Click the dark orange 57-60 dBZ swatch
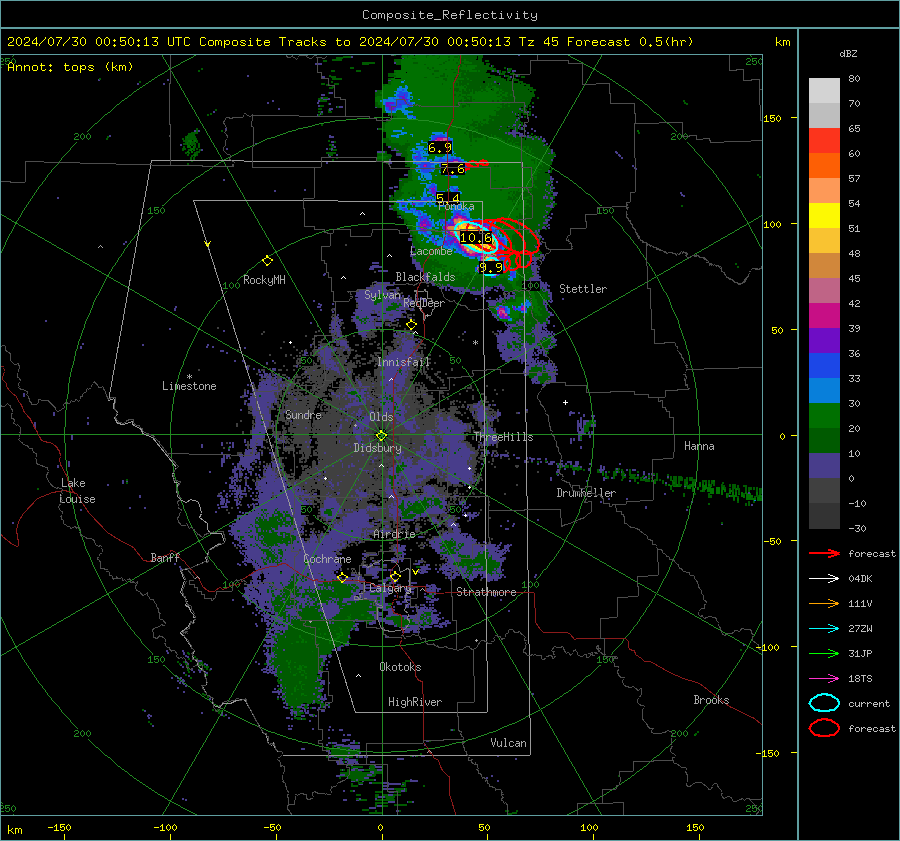 pos(824,166)
